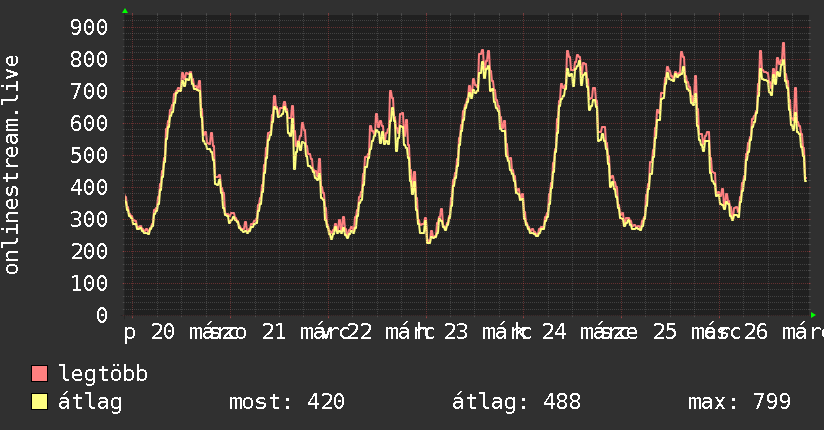Click the pink legtöbb legend swatch
Viewport: 824px width, 430px height.
39,373
